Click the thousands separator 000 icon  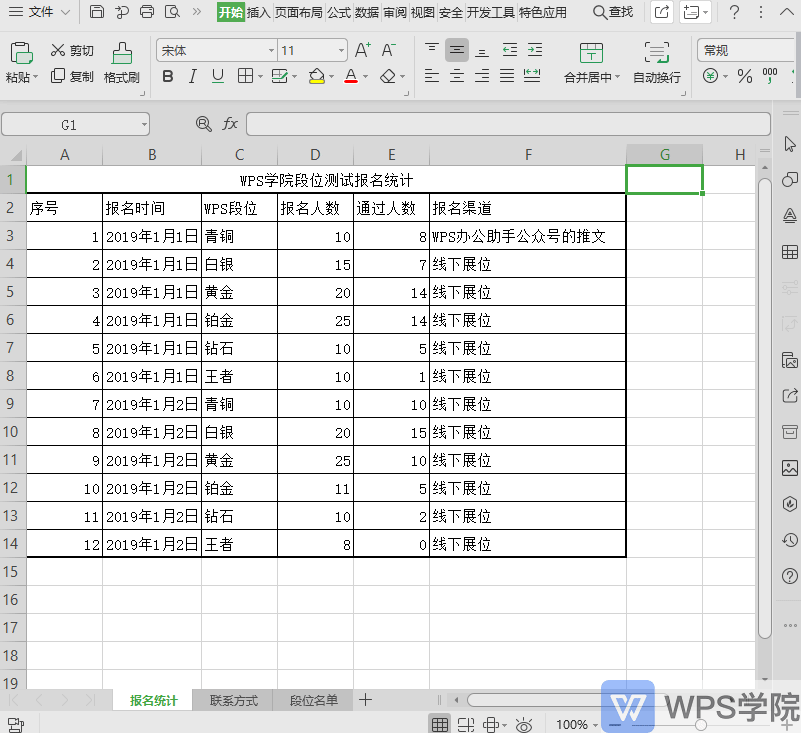click(769, 76)
